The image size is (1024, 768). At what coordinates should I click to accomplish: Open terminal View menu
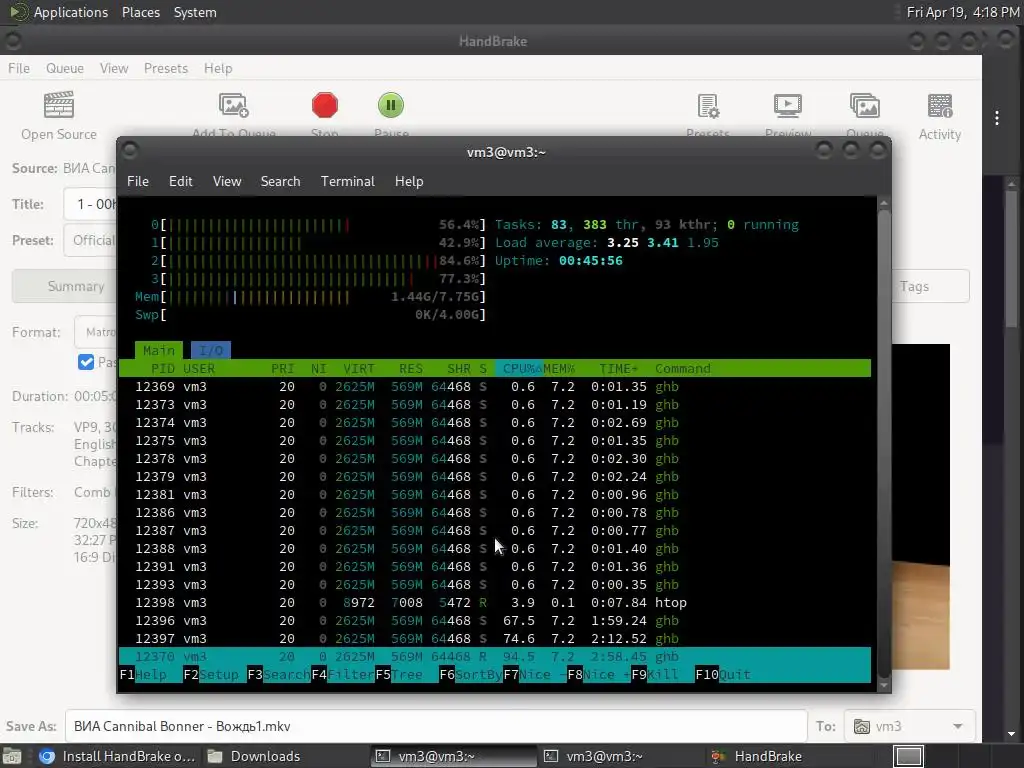point(227,181)
